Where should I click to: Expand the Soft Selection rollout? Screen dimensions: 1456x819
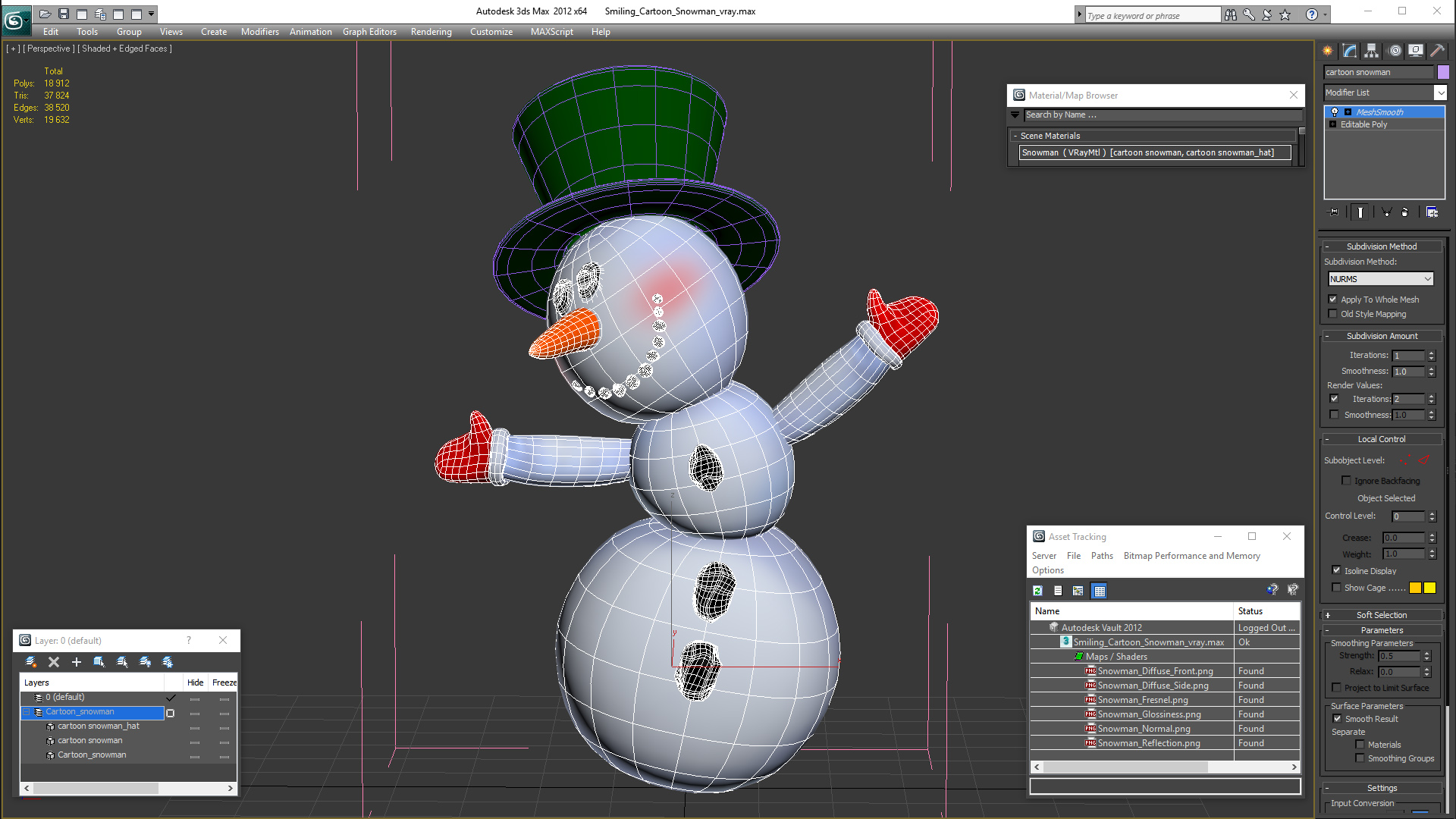(x=1382, y=615)
